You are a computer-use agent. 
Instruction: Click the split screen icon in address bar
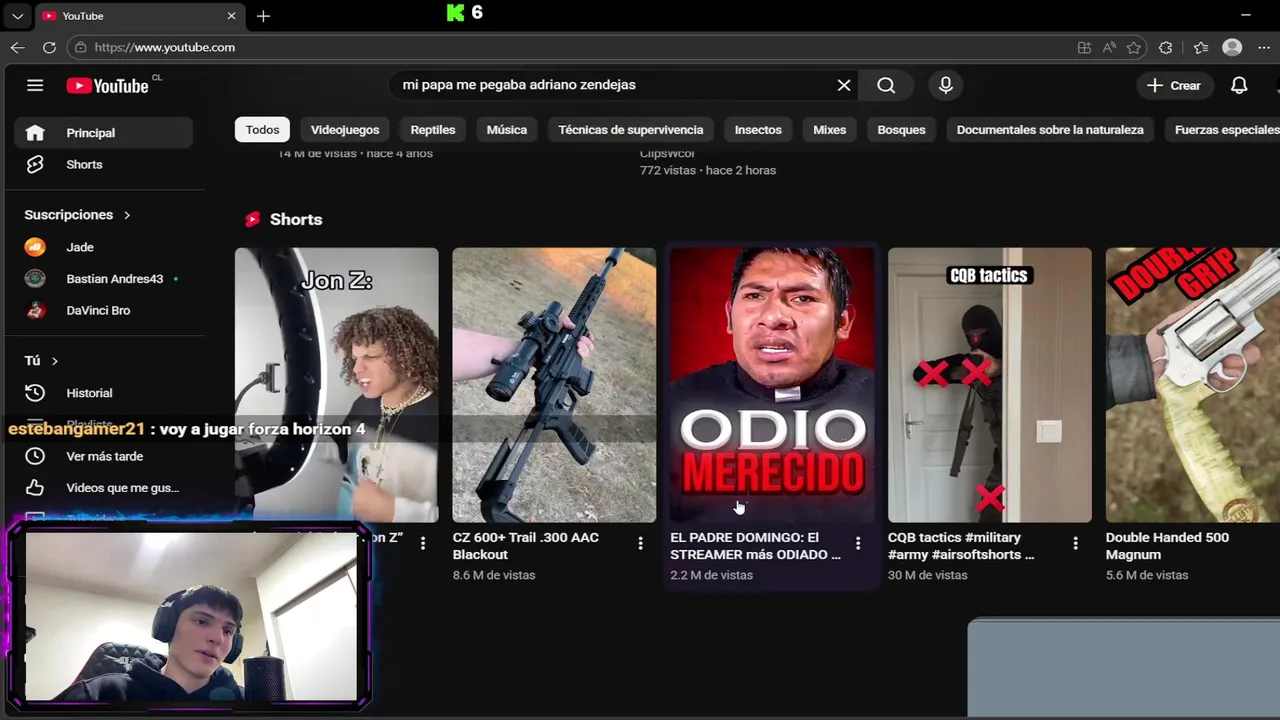(x=1084, y=47)
